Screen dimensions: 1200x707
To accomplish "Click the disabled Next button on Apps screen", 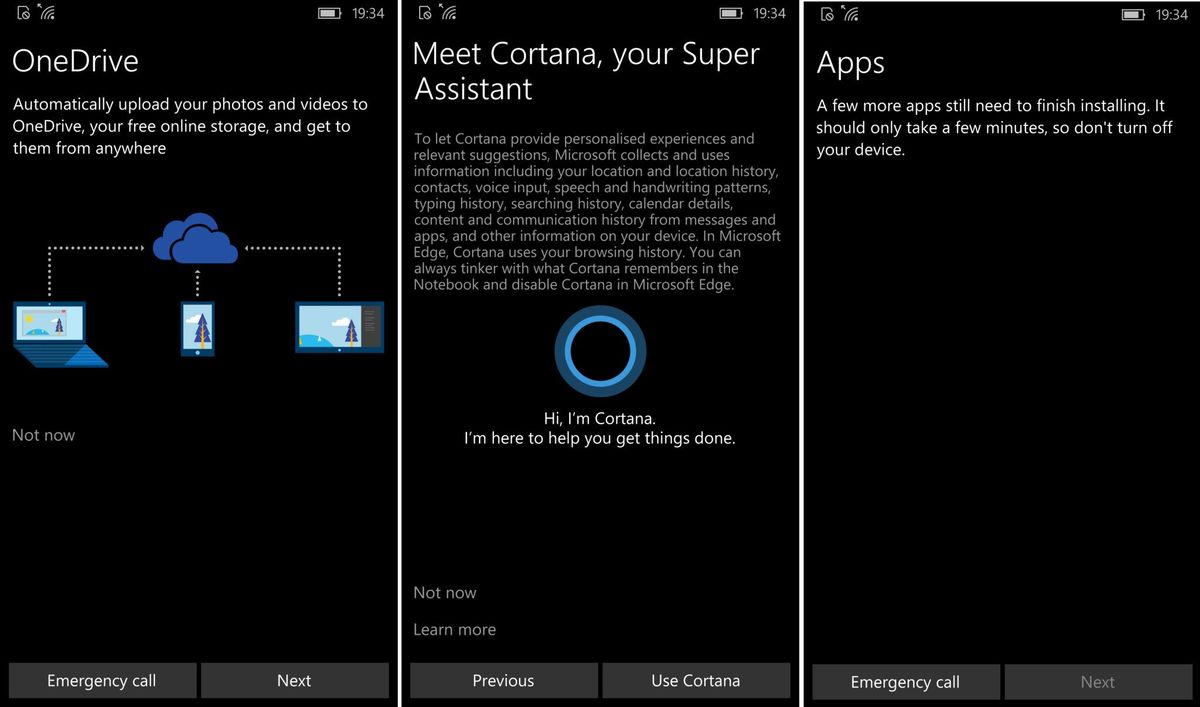I will (1098, 682).
